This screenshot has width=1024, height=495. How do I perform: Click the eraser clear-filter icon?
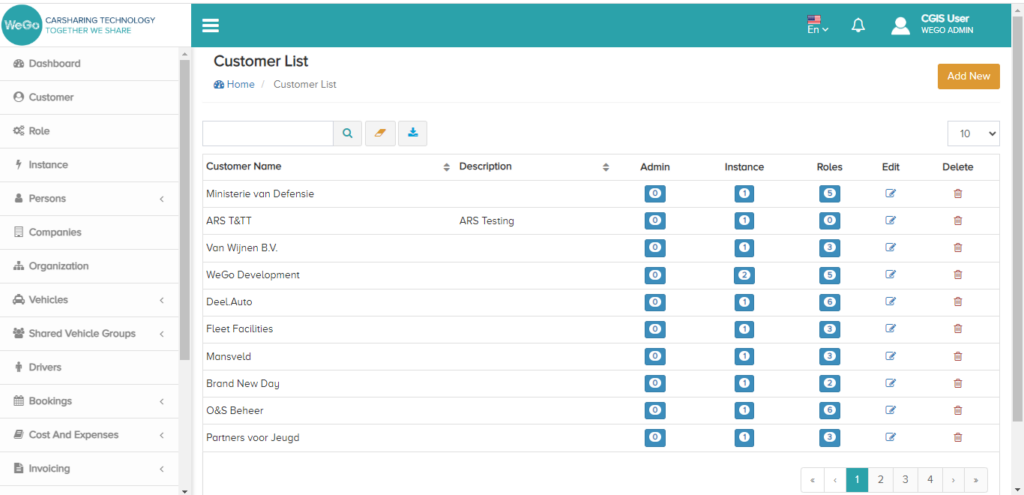pos(380,133)
